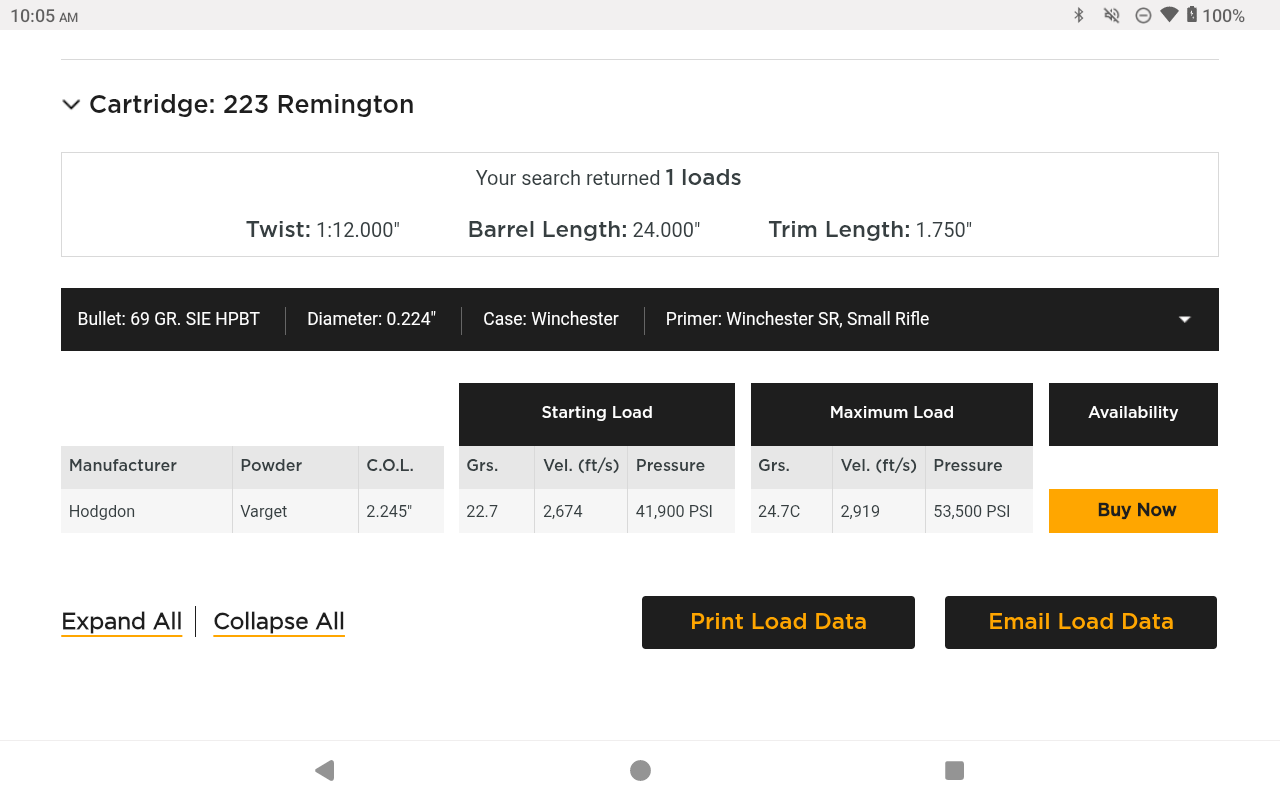
Task: Tap the muted notifications bell icon
Action: click(x=1111, y=15)
